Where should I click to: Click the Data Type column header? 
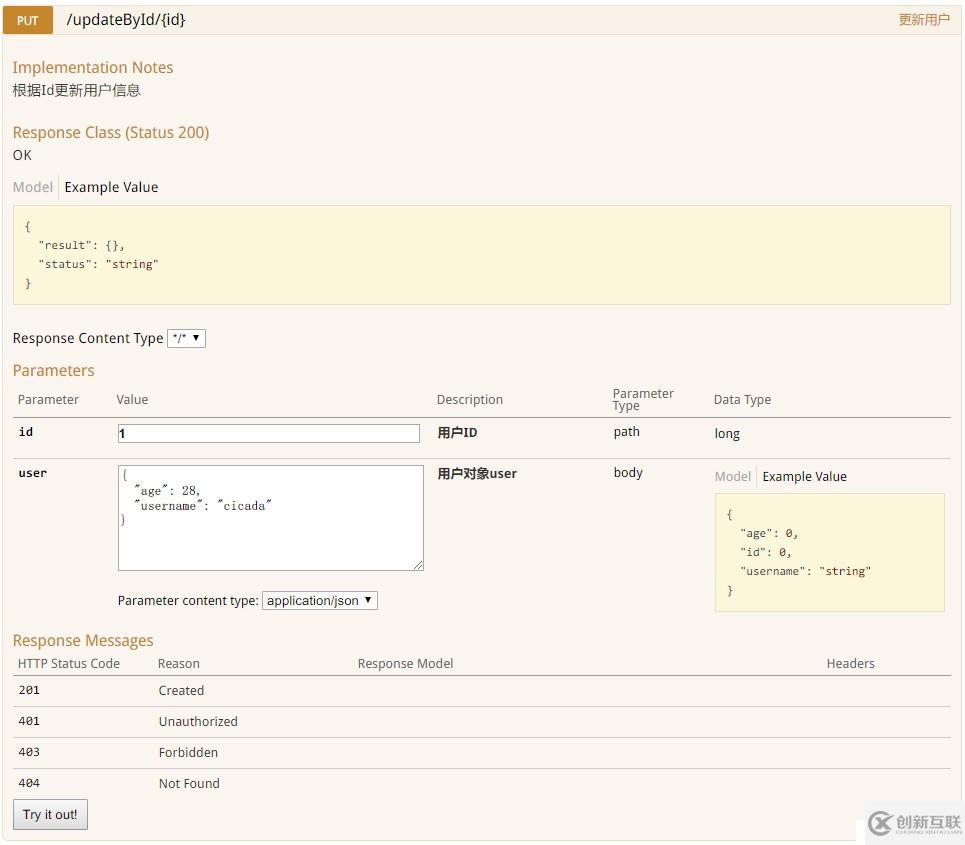[742, 399]
